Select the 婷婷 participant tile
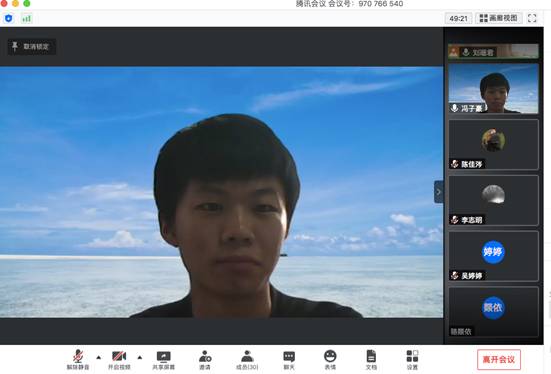 [493, 256]
